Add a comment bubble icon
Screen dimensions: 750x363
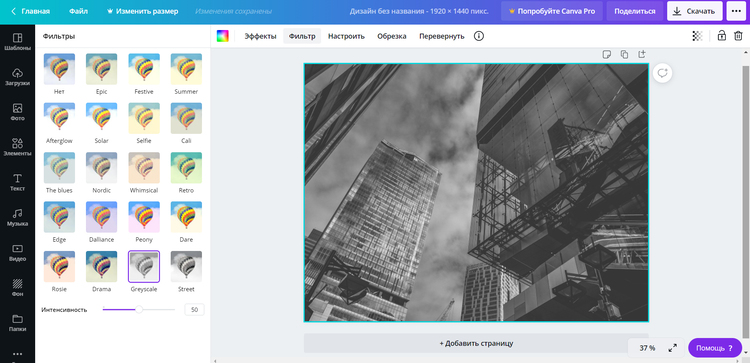(662, 73)
